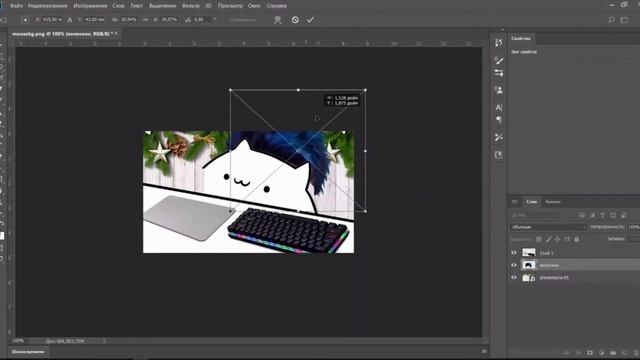640x360 pixels.
Task: Hide the top layer 'Слой 1'
Action: (x=514, y=253)
